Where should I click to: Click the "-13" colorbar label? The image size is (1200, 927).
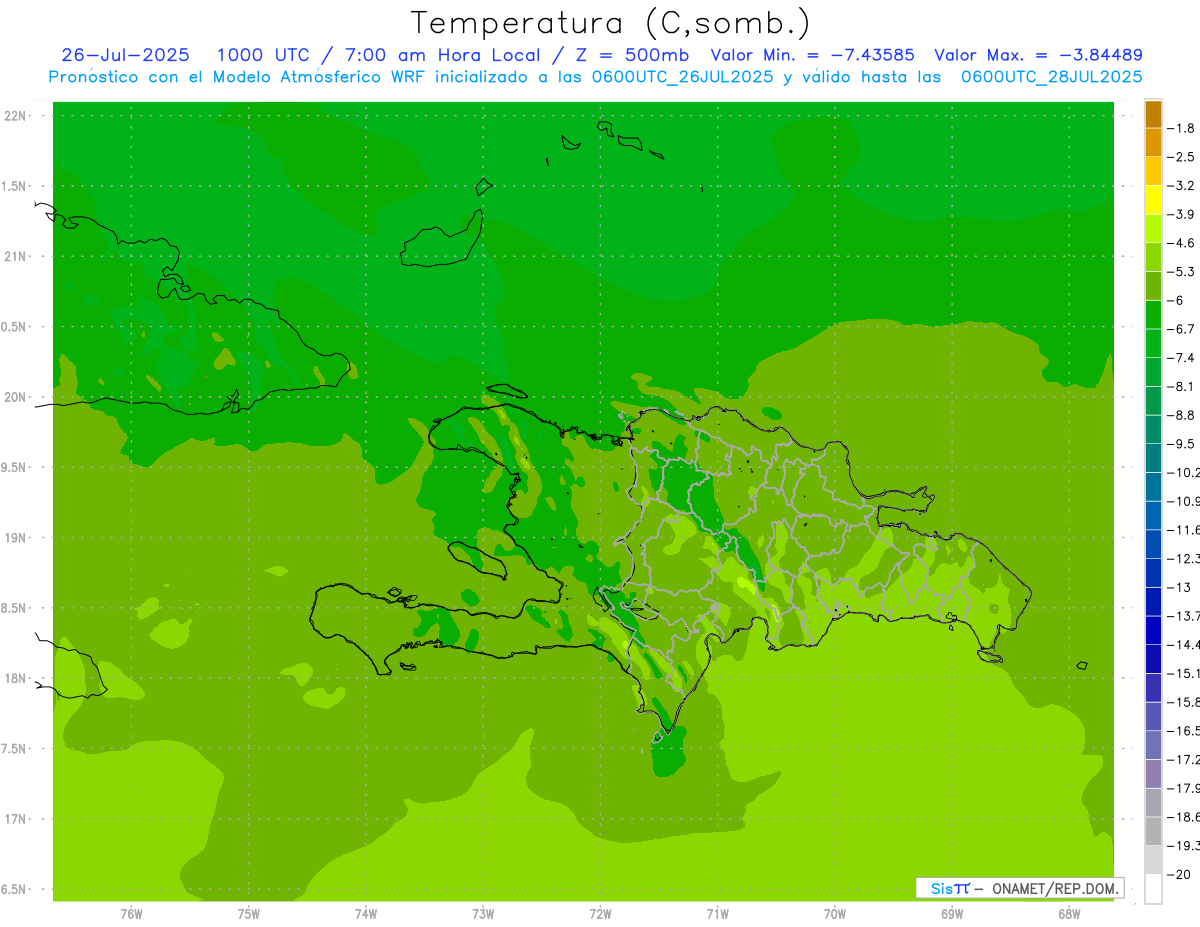point(1179,587)
